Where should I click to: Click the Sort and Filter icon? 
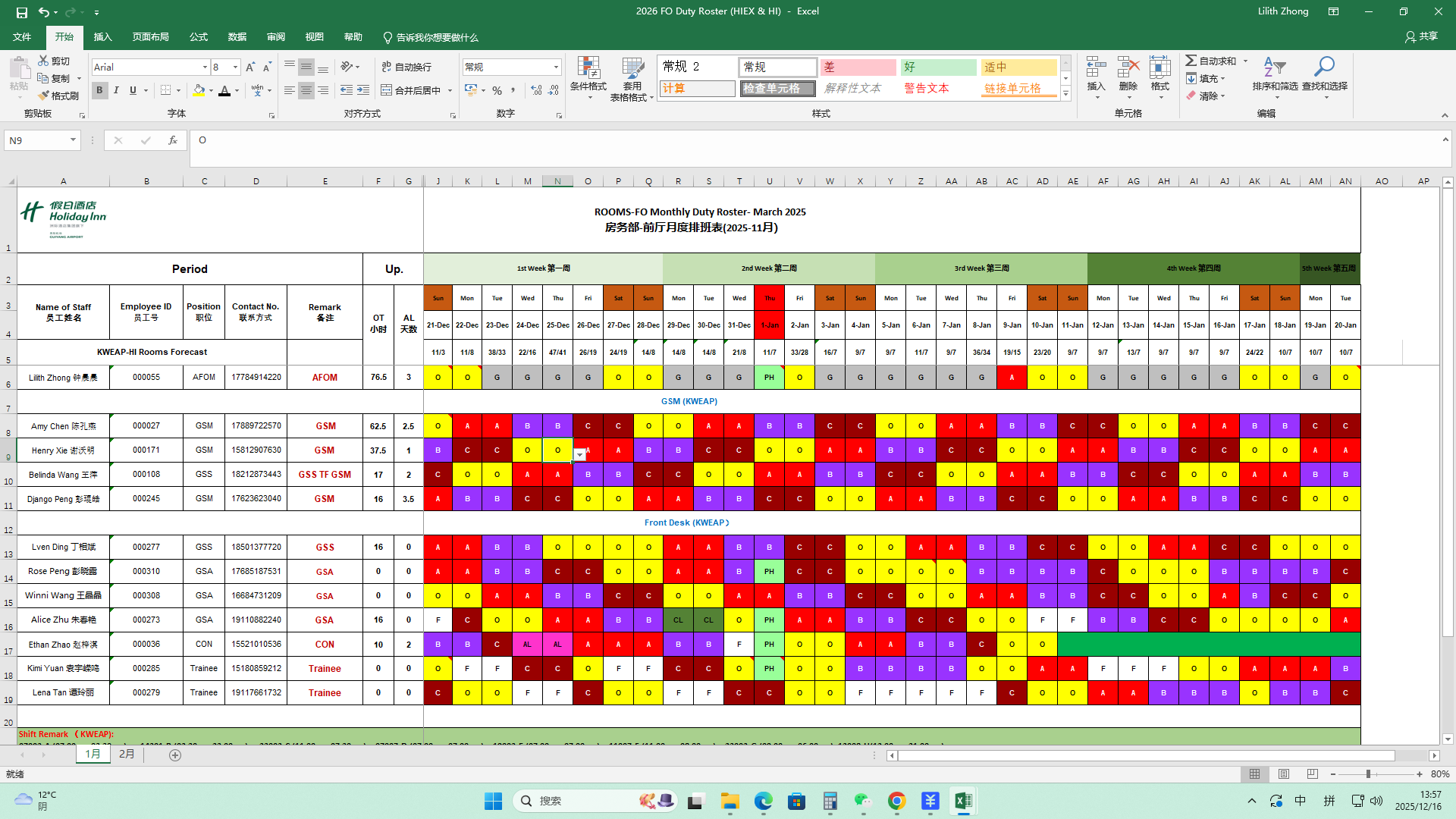click(1274, 68)
